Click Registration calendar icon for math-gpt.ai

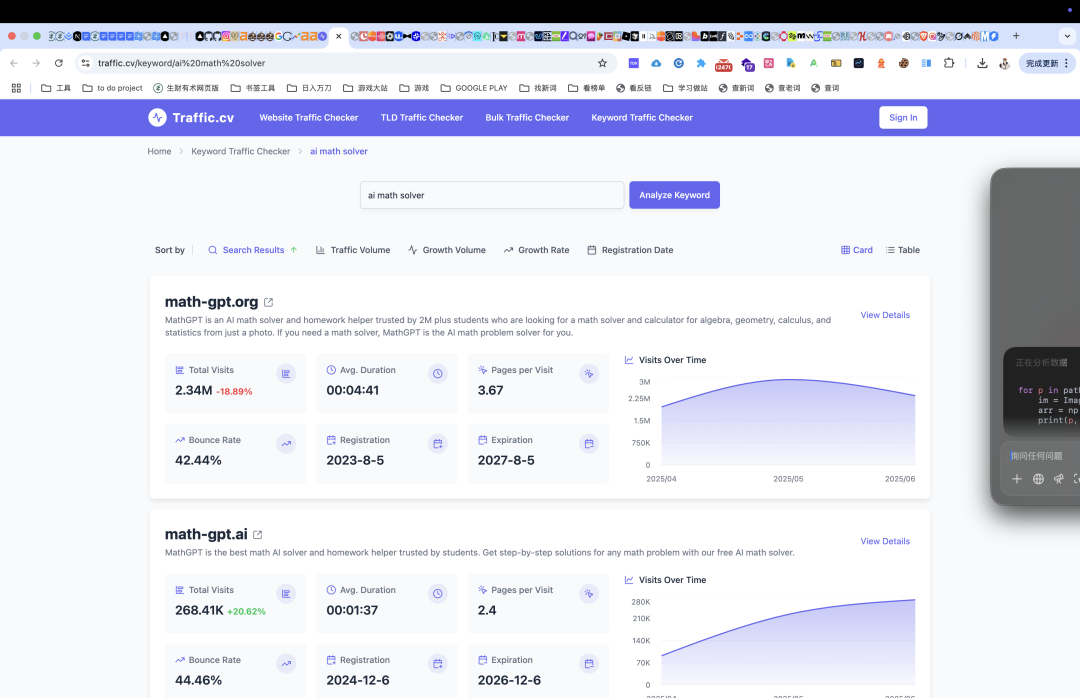[437, 664]
